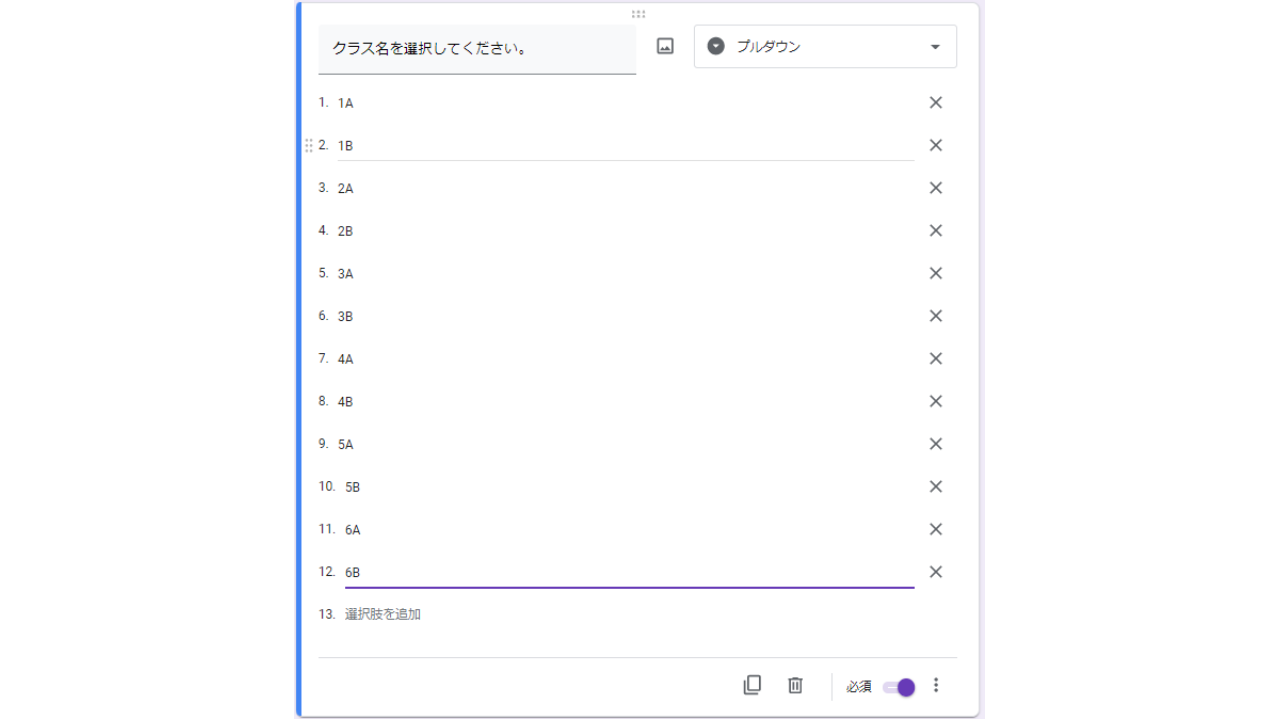Toggle the 必須 required switch
This screenshot has width=1280, height=720.
click(899, 687)
